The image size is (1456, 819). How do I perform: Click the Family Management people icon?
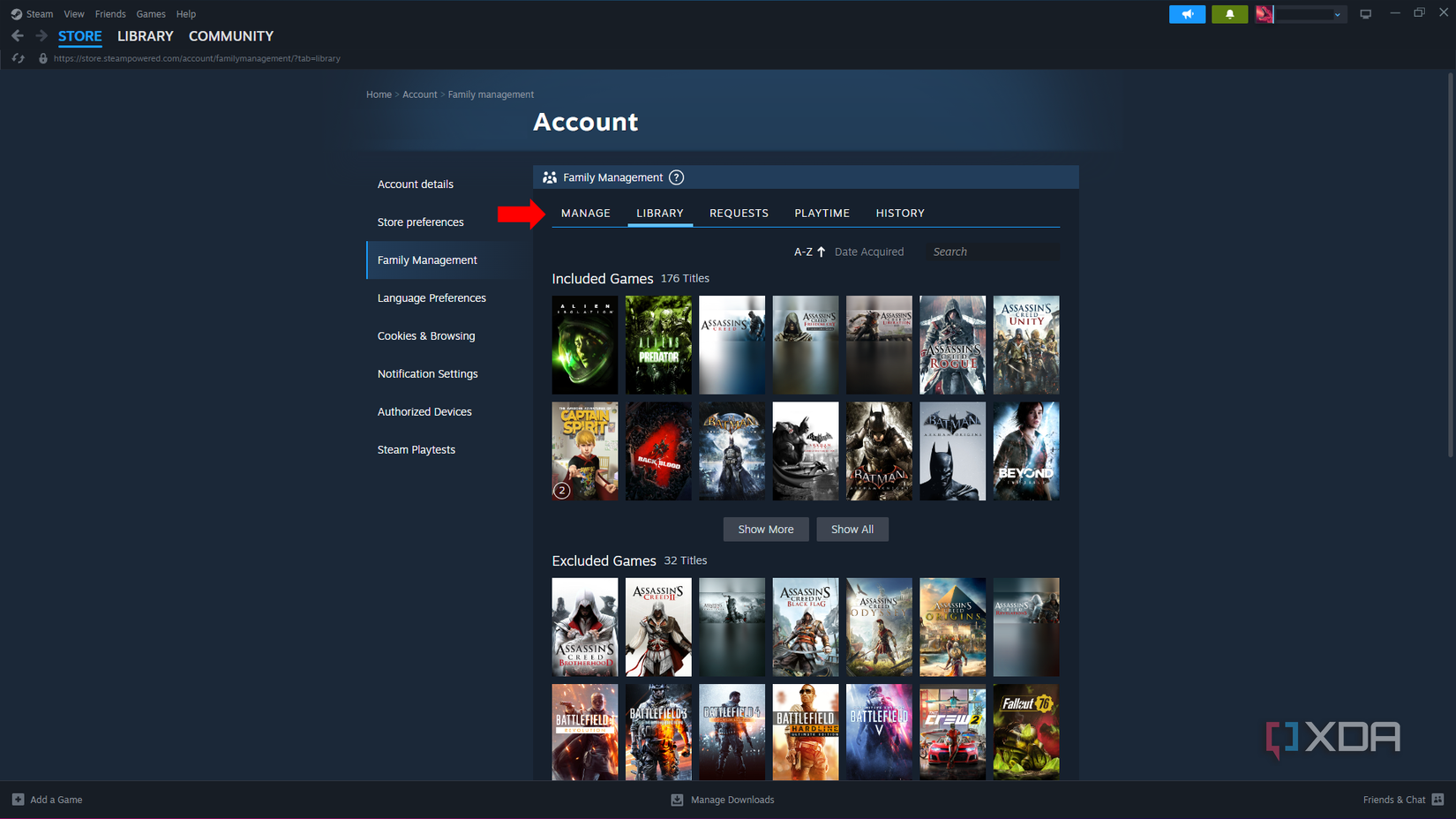(550, 177)
